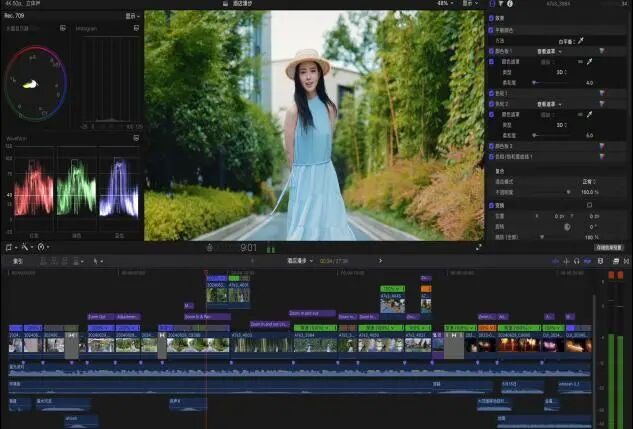Open color editor icon for hue/saturation curves row
Screen dimensions: 633x429
[x=602, y=157]
